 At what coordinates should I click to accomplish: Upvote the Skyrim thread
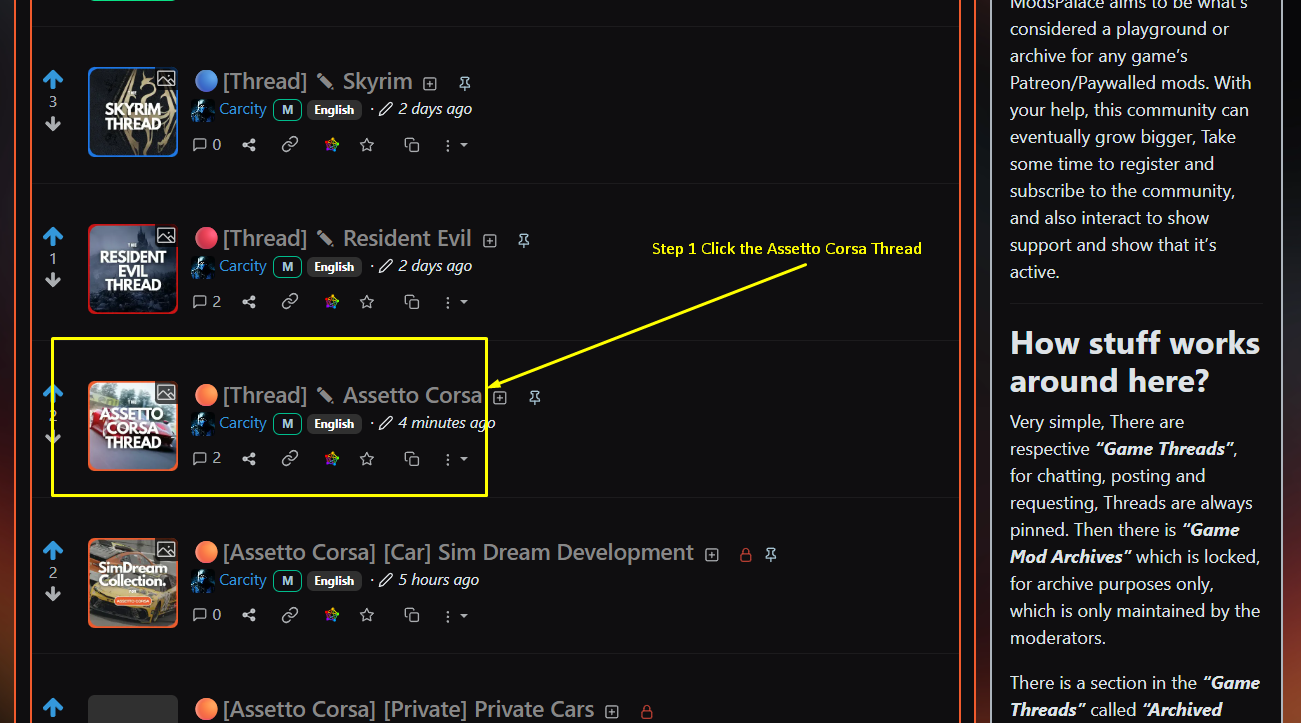pyautogui.click(x=53, y=79)
